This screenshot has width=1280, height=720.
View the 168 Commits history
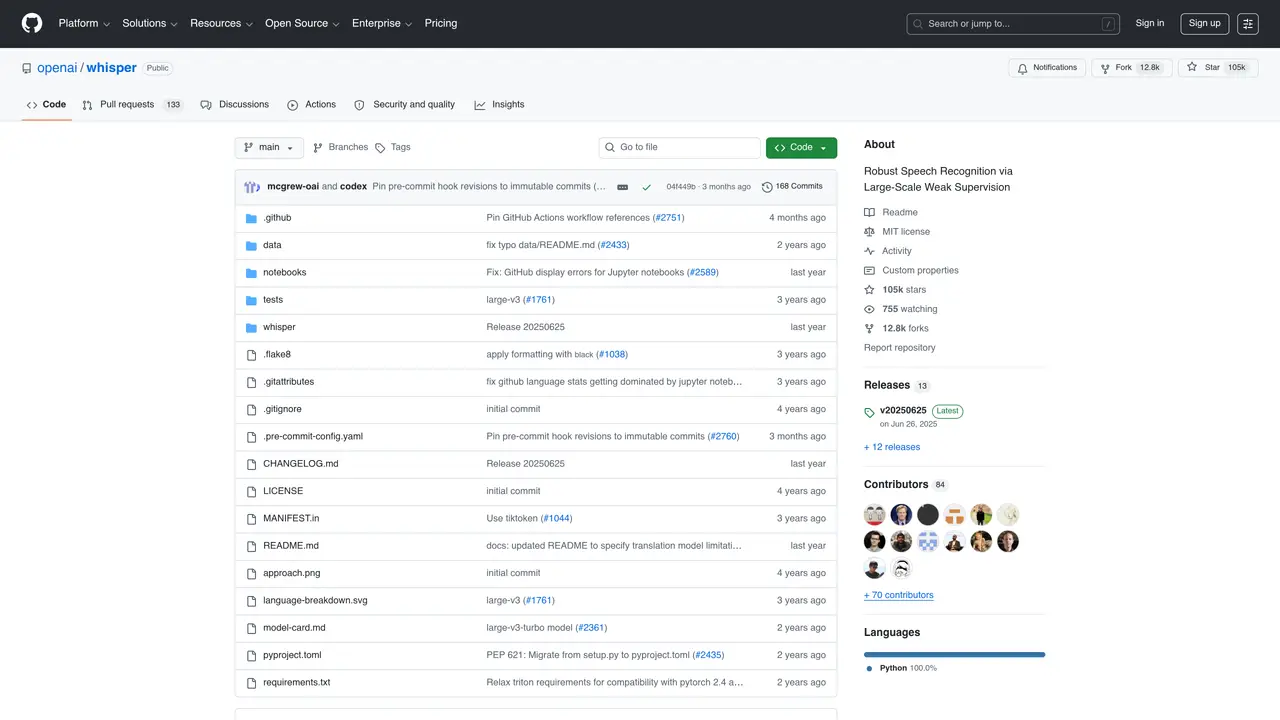(x=792, y=187)
